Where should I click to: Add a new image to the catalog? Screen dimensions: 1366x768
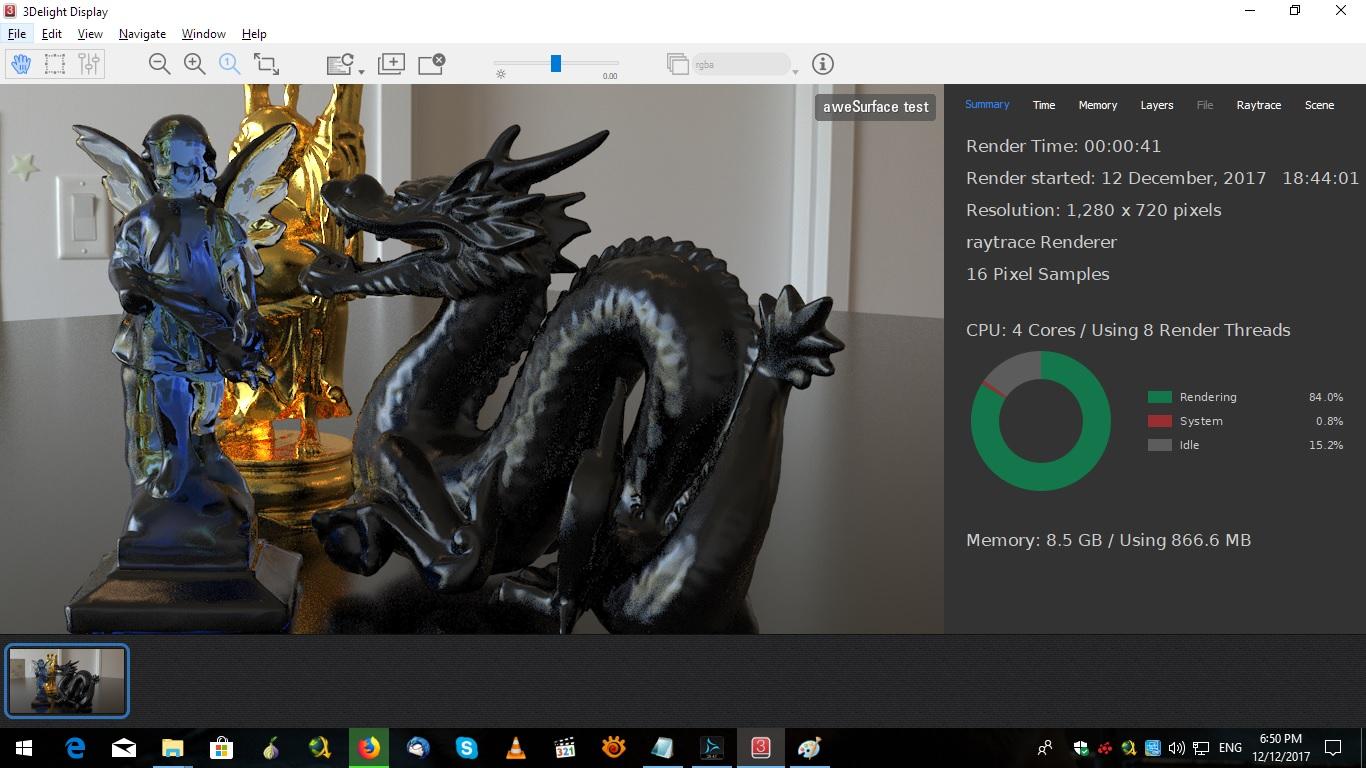(x=391, y=64)
